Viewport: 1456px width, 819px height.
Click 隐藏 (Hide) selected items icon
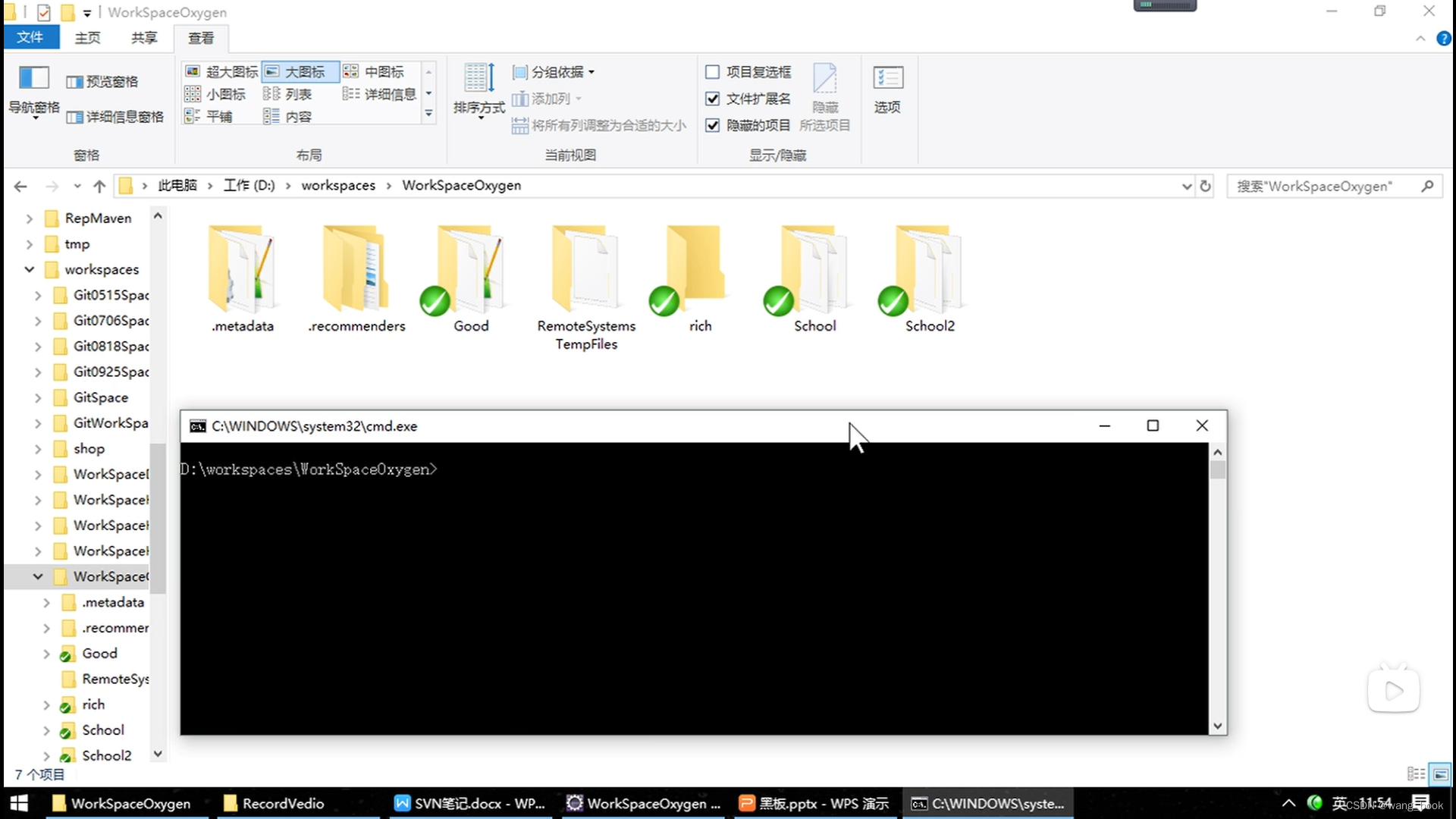824,89
